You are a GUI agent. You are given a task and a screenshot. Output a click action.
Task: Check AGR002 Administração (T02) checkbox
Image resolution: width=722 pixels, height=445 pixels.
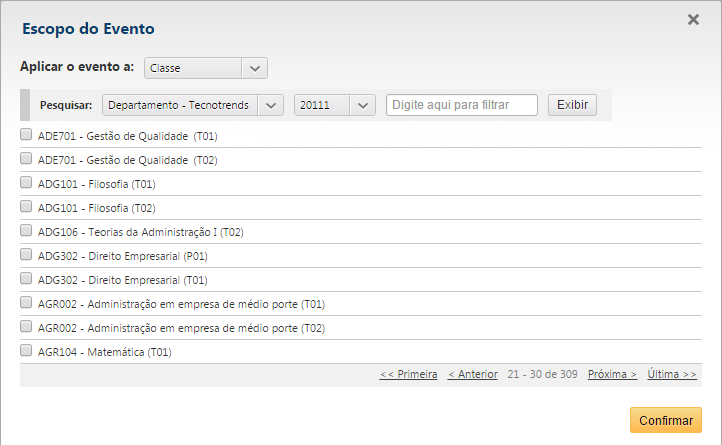pyautogui.click(x=26, y=327)
